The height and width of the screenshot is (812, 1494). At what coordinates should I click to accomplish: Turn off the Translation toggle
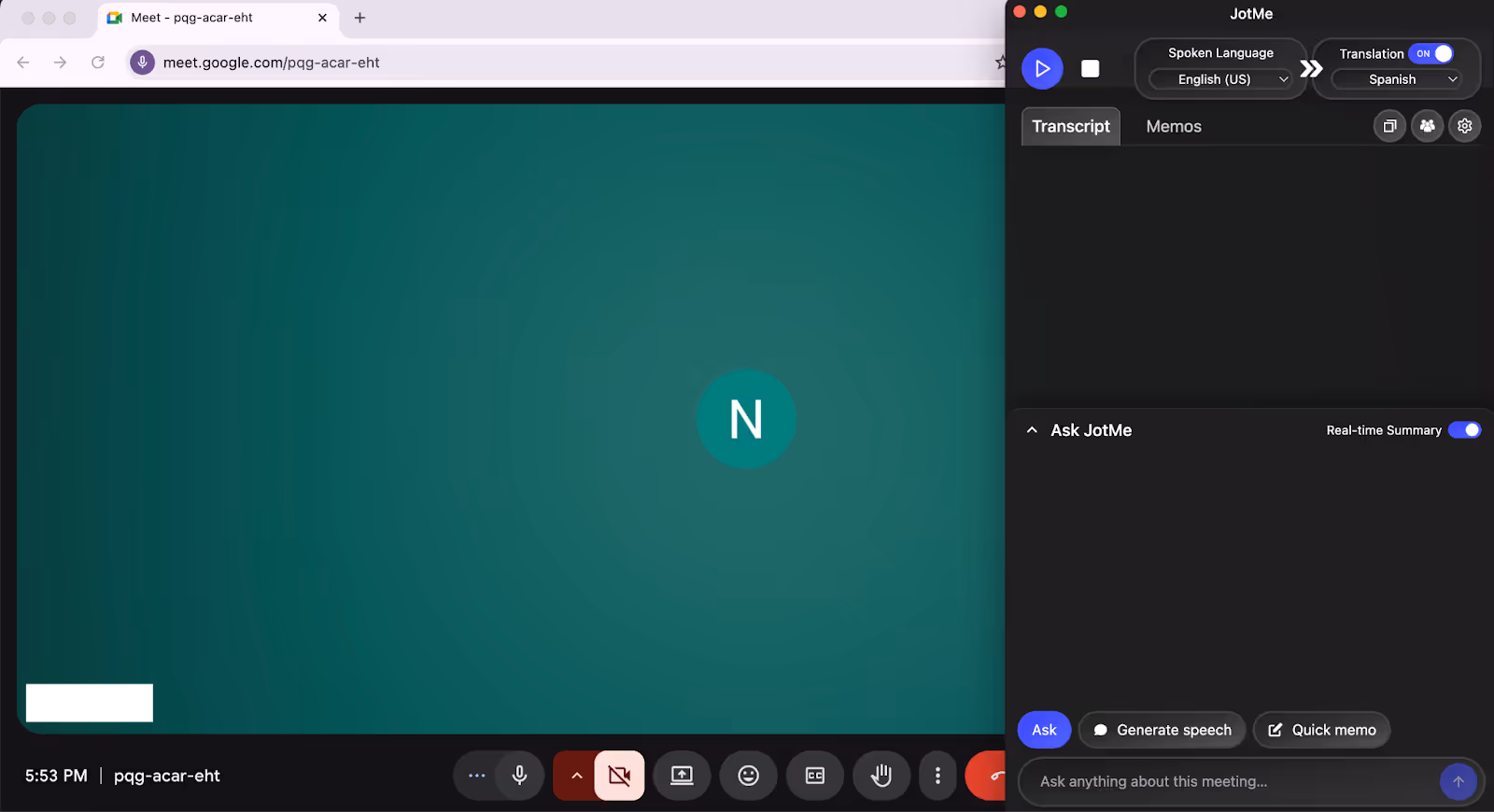(x=1431, y=53)
